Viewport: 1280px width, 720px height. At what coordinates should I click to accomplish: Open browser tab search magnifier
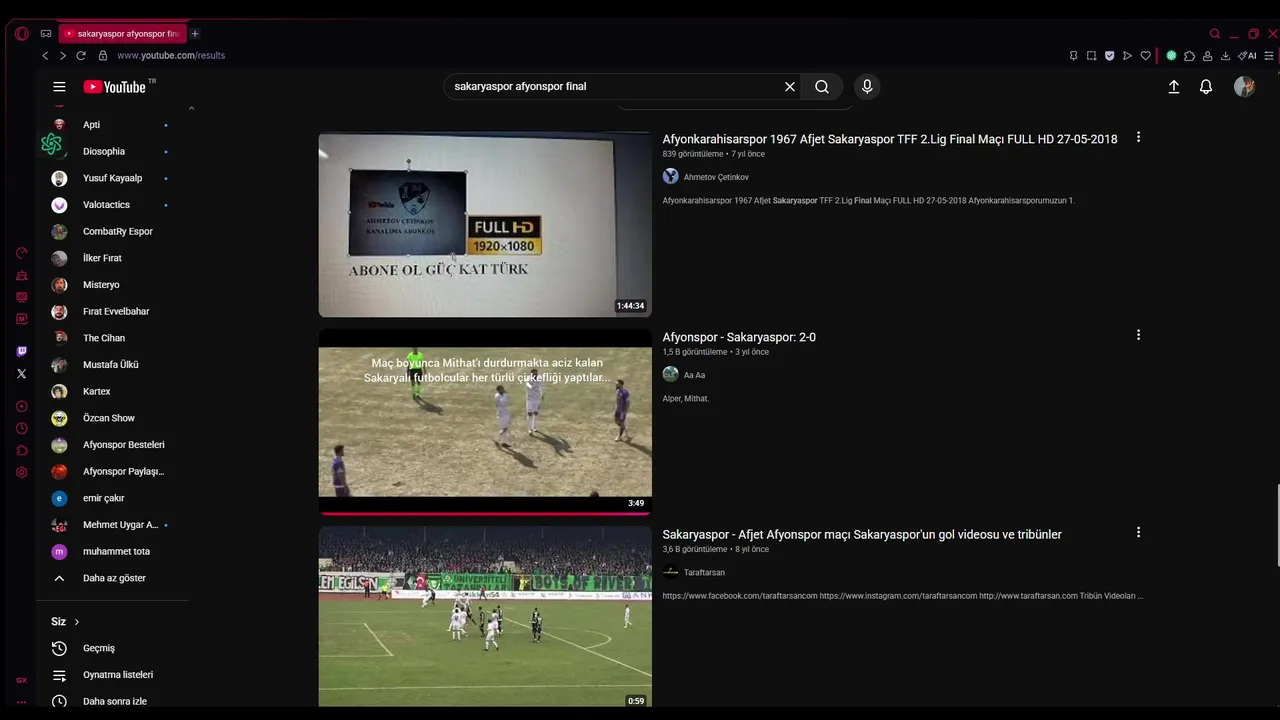(x=1215, y=34)
